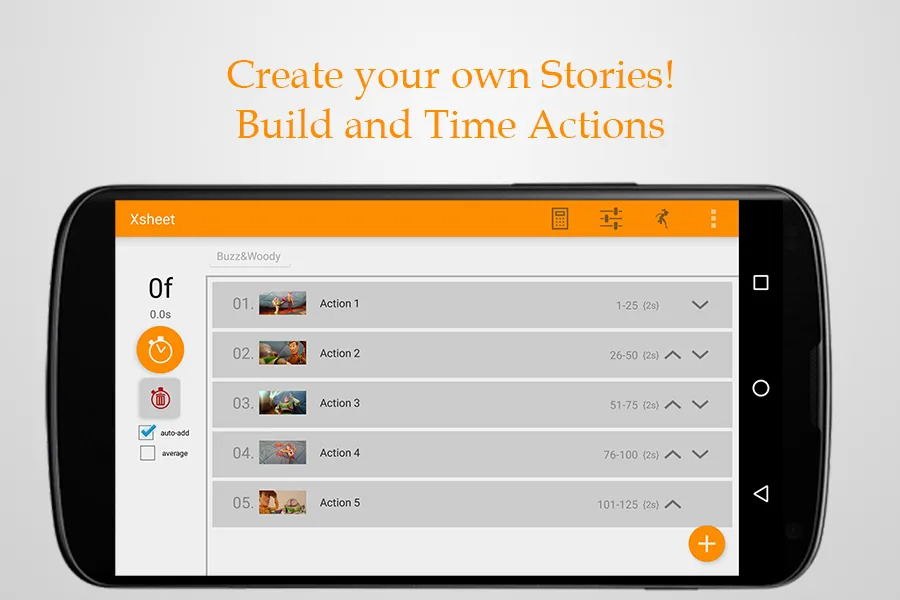This screenshot has width=900, height=600.
Task: Click frame range 101-125 of Action 5
Action: click(x=618, y=505)
